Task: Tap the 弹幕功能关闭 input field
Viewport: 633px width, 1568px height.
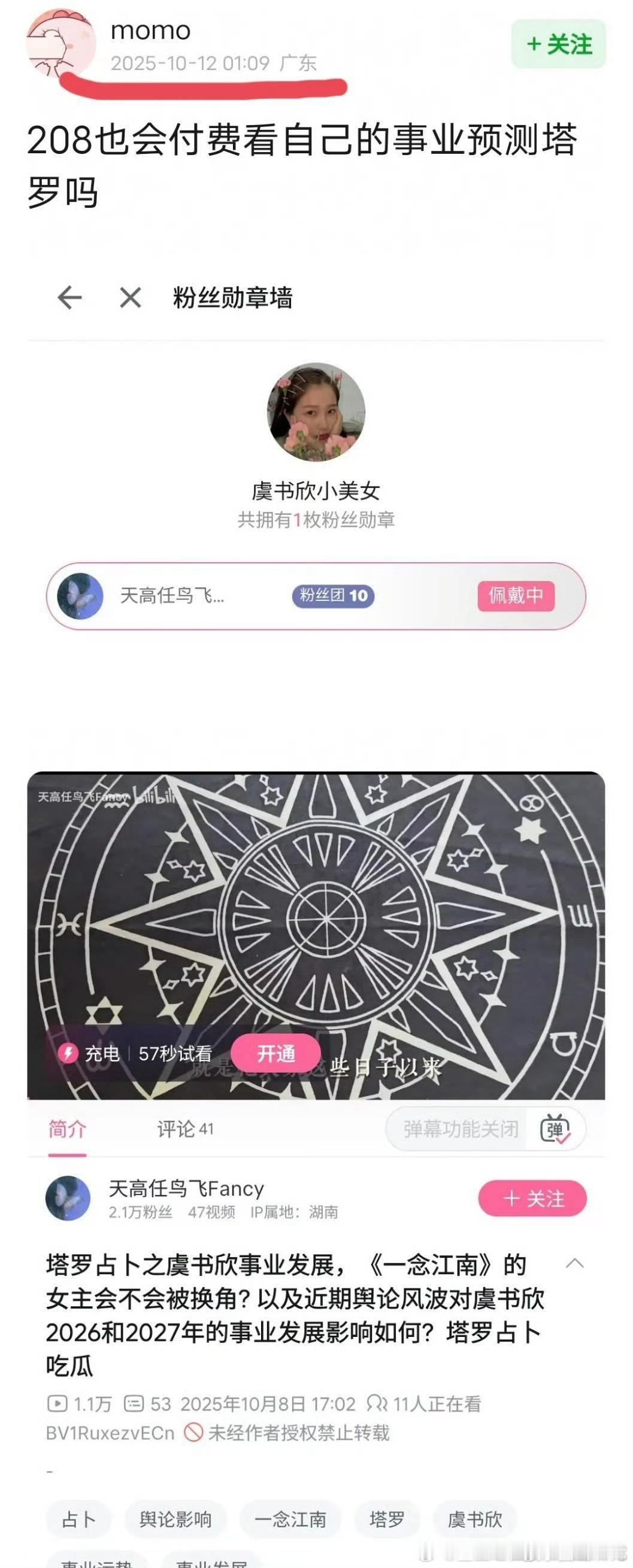Action: click(x=461, y=1129)
